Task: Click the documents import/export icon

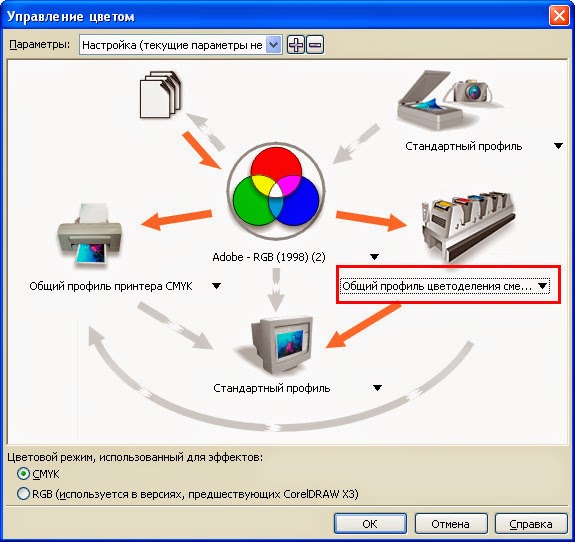Action: 161,95
